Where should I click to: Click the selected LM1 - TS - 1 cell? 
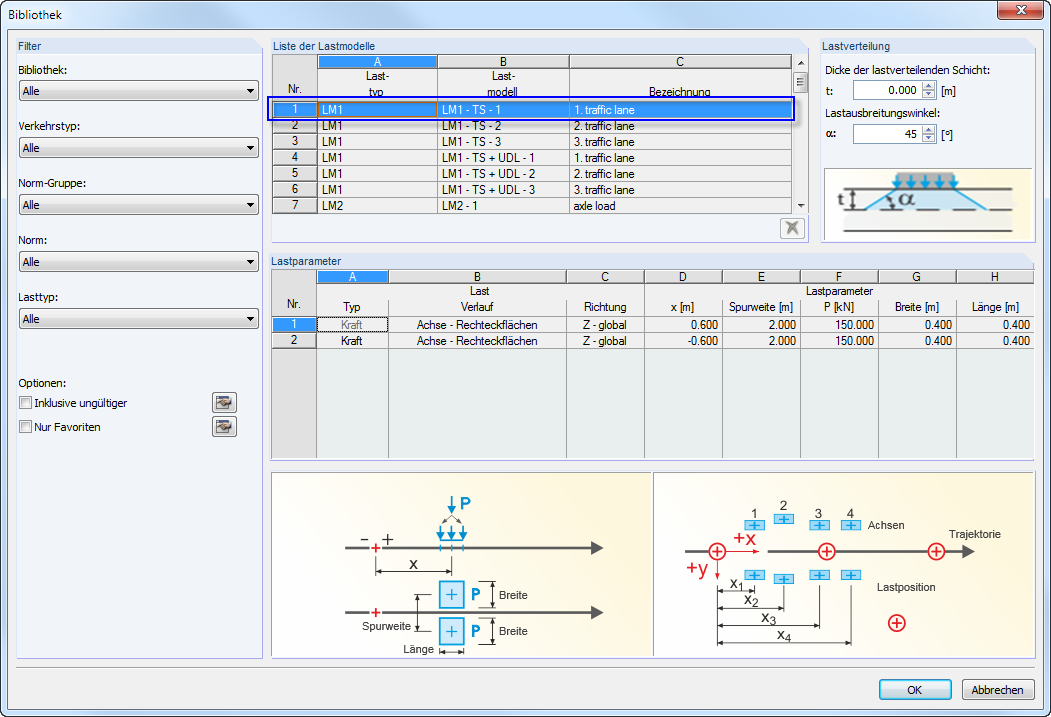coord(503,110)
